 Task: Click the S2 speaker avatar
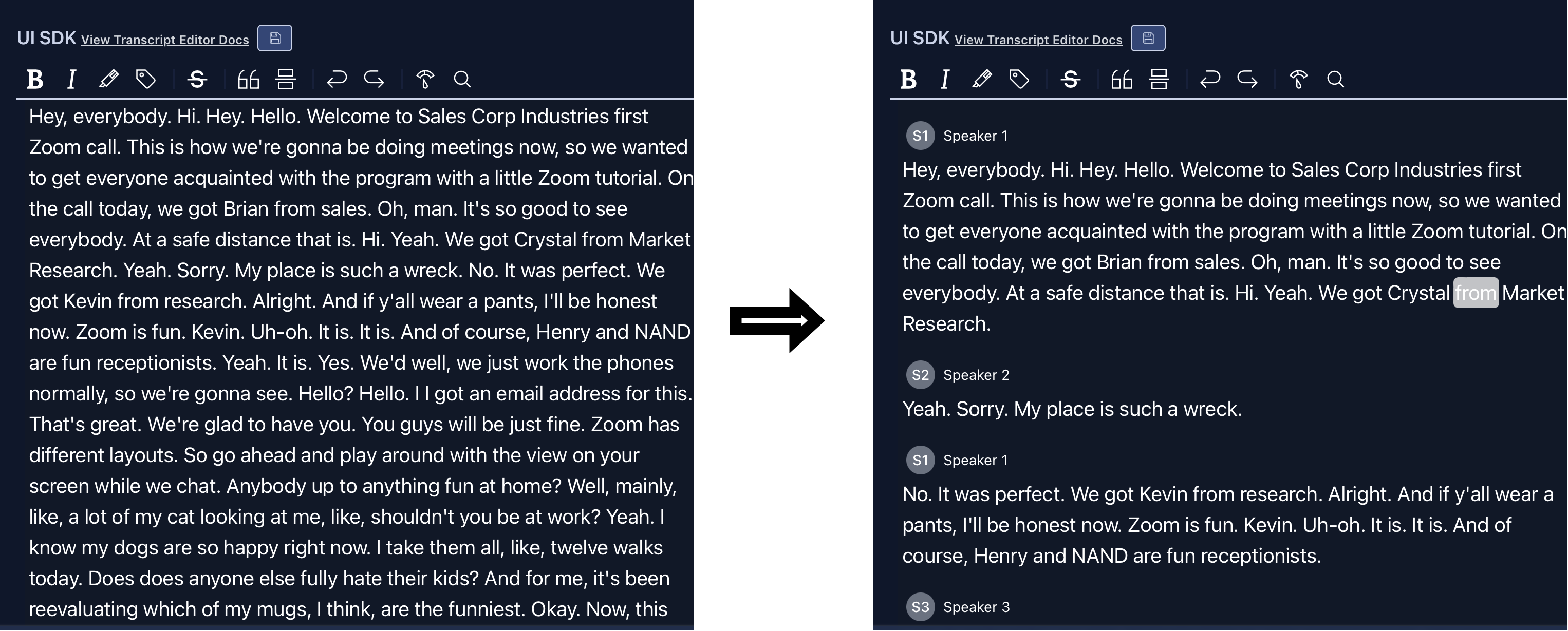coord(920,375)
